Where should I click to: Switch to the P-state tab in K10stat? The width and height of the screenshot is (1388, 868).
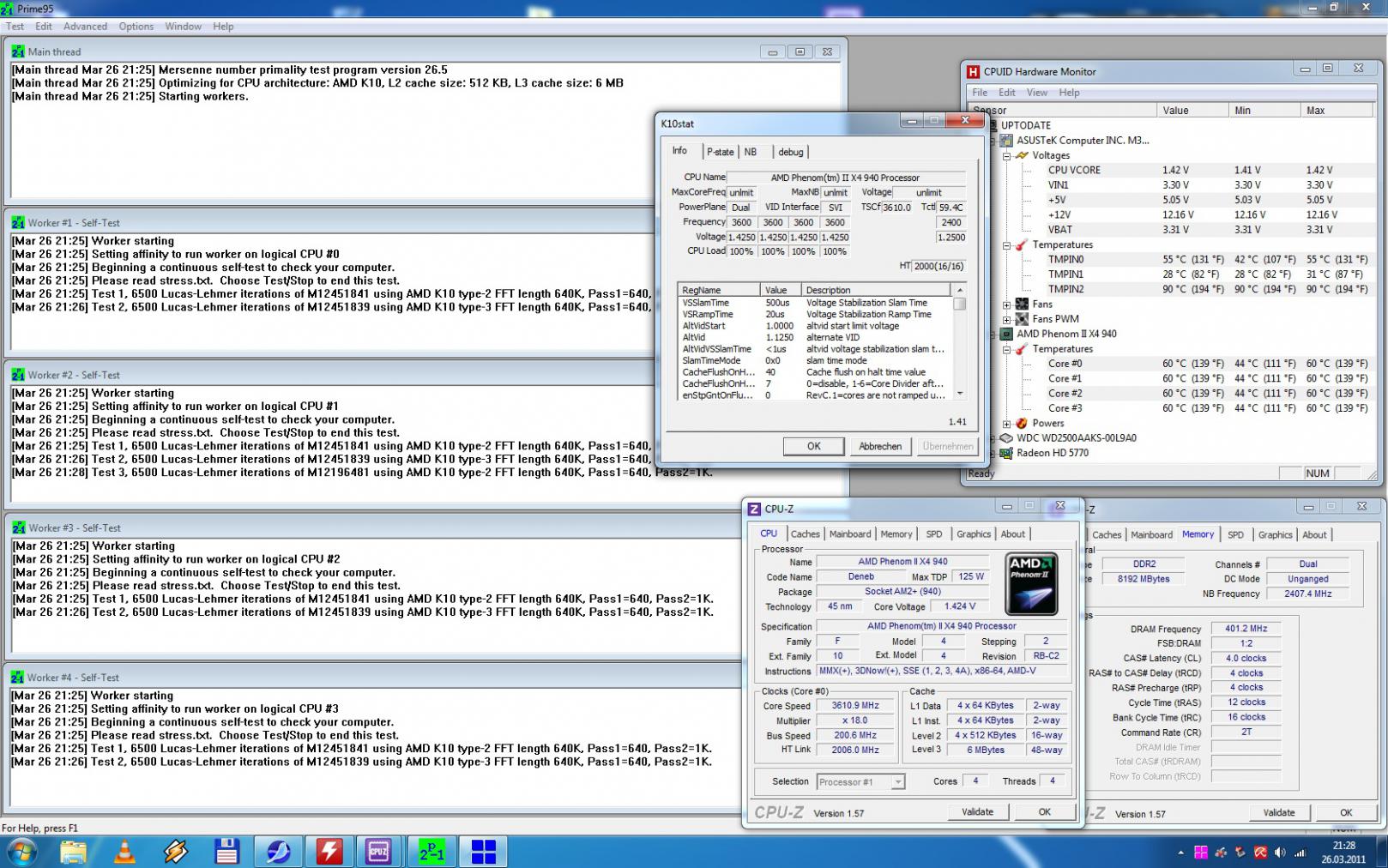[721, 152]
